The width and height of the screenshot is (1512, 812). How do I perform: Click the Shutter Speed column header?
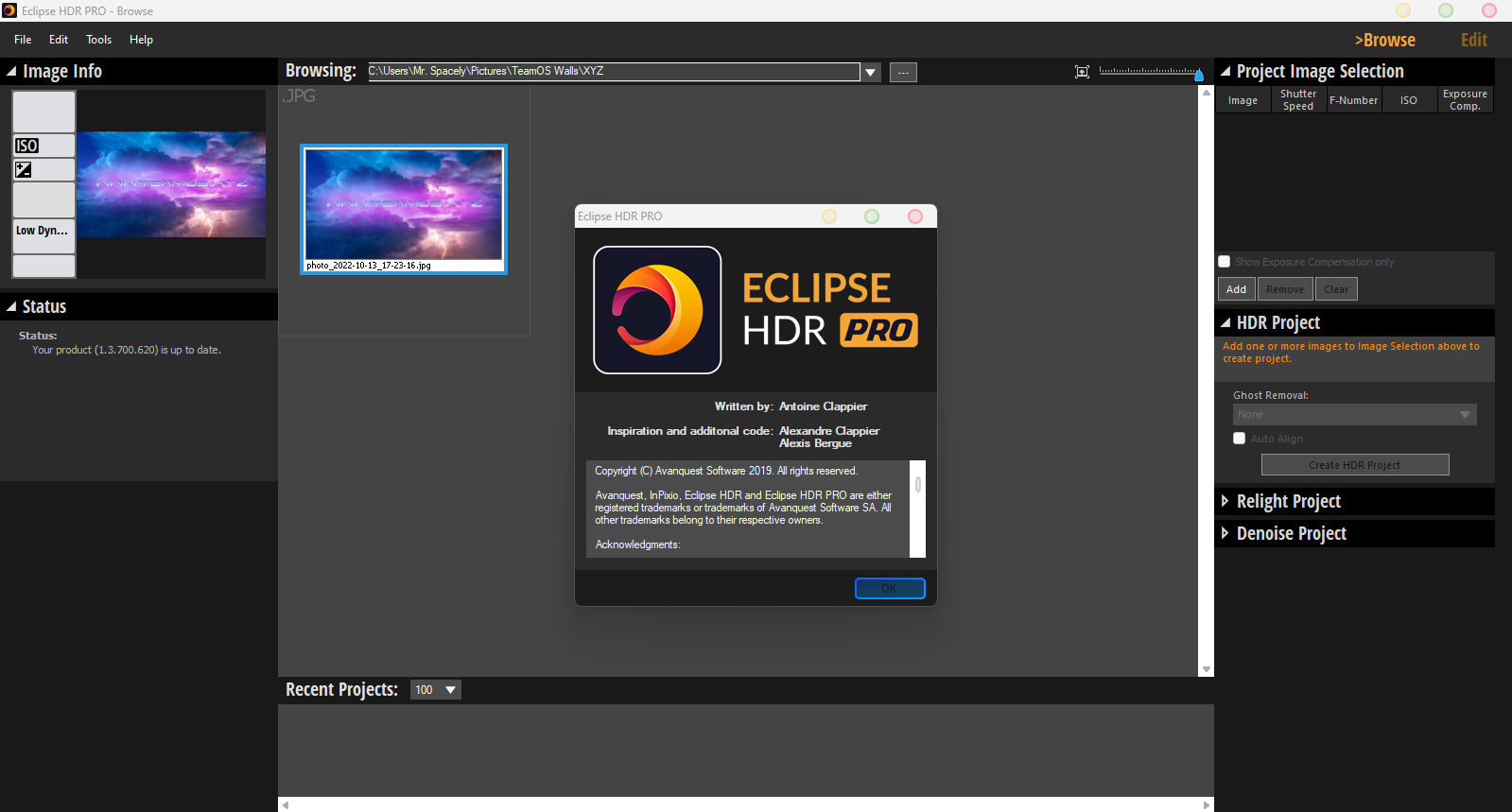1298,100
